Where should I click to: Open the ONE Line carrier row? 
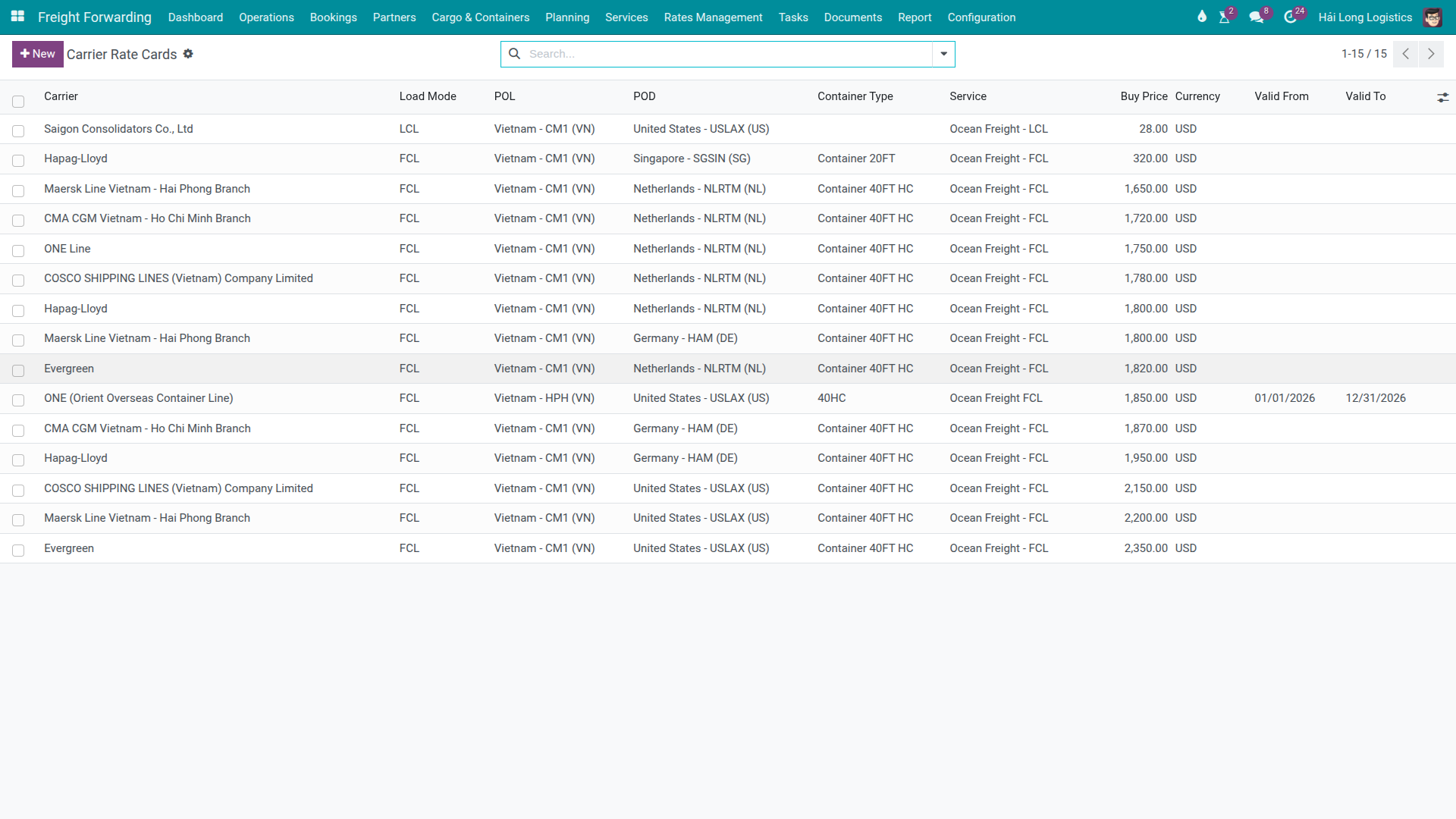[x=67, y=249]
